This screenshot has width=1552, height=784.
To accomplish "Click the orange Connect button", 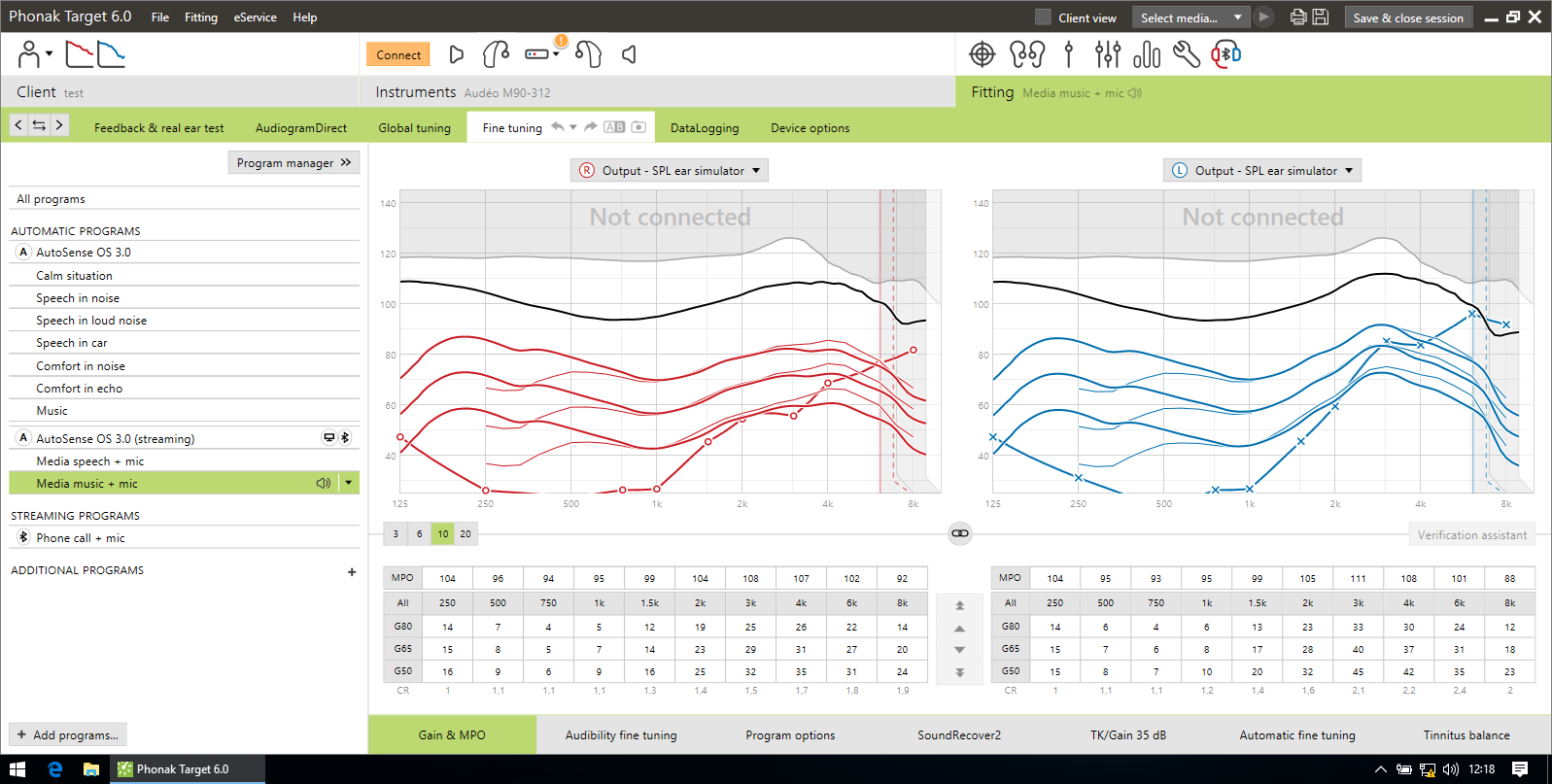I will pyautogui.click(x=398, y=54).
